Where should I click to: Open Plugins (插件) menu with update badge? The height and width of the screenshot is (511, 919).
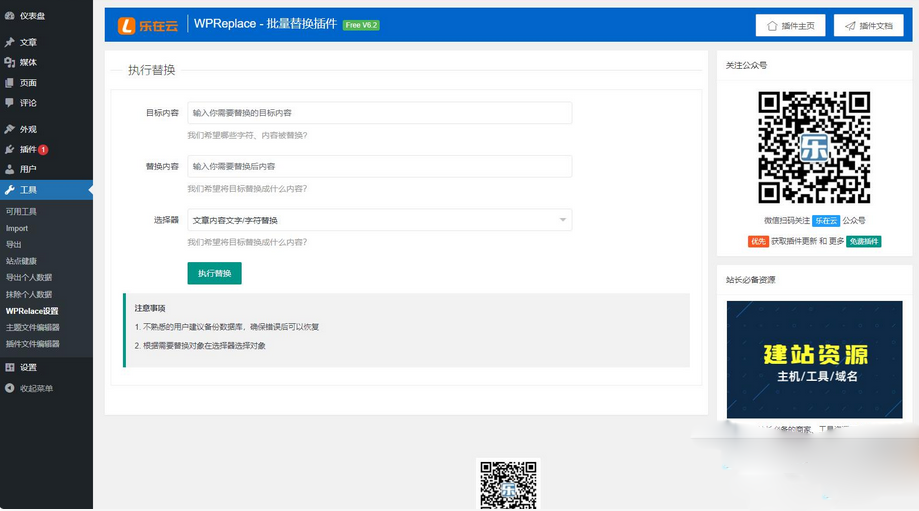tap(28, 149)
